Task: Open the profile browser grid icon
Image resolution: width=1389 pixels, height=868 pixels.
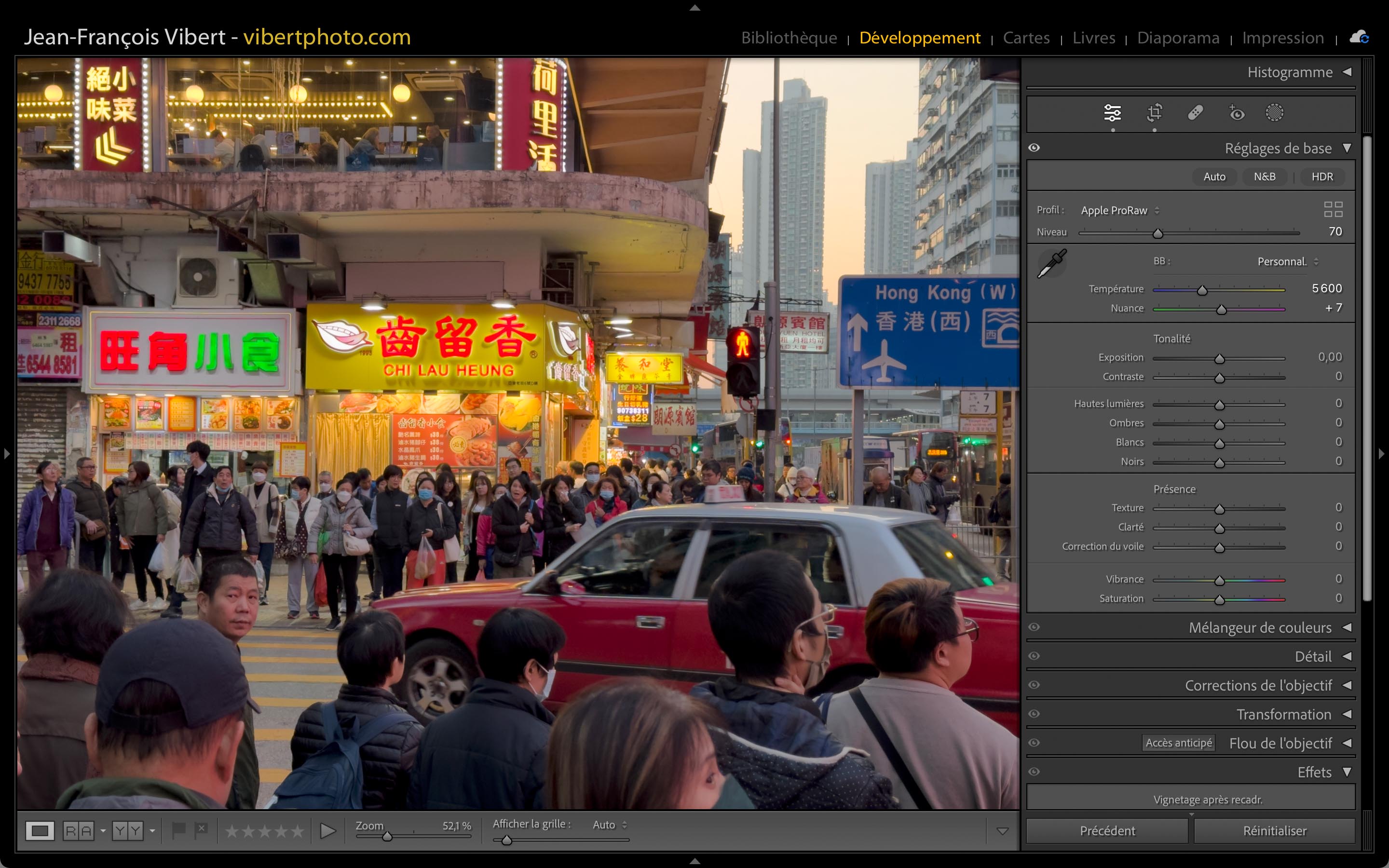Action: coord(1333,209)
